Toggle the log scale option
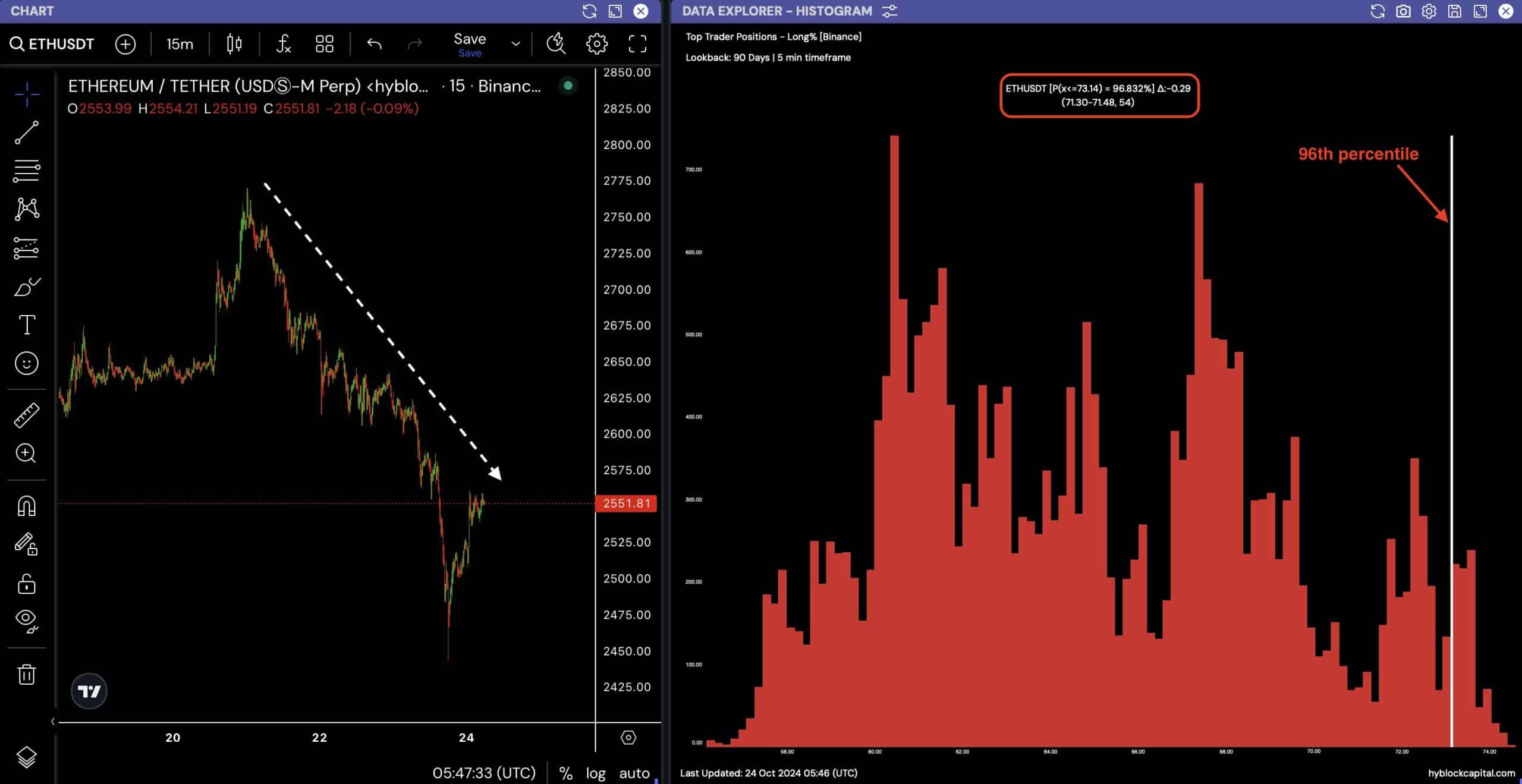 [x=595, y=773]
